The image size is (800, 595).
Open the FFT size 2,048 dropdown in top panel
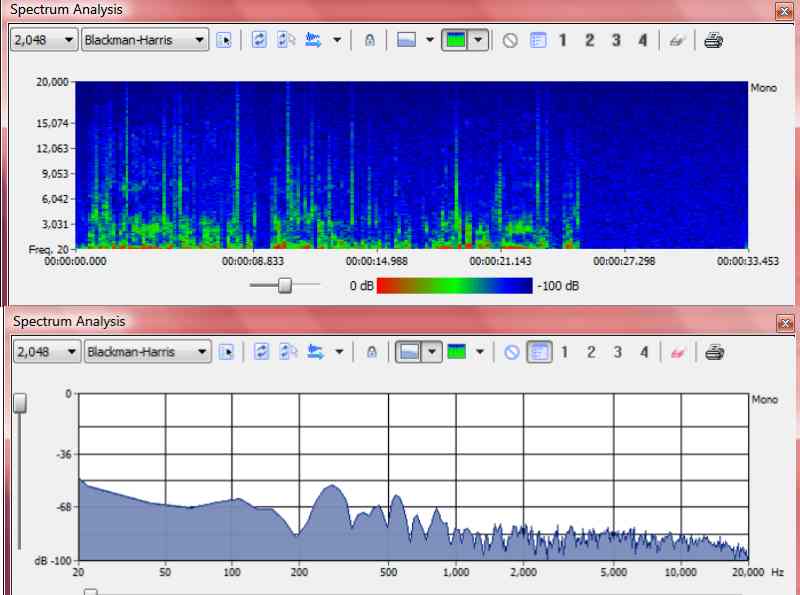click(x=68, y=41)
